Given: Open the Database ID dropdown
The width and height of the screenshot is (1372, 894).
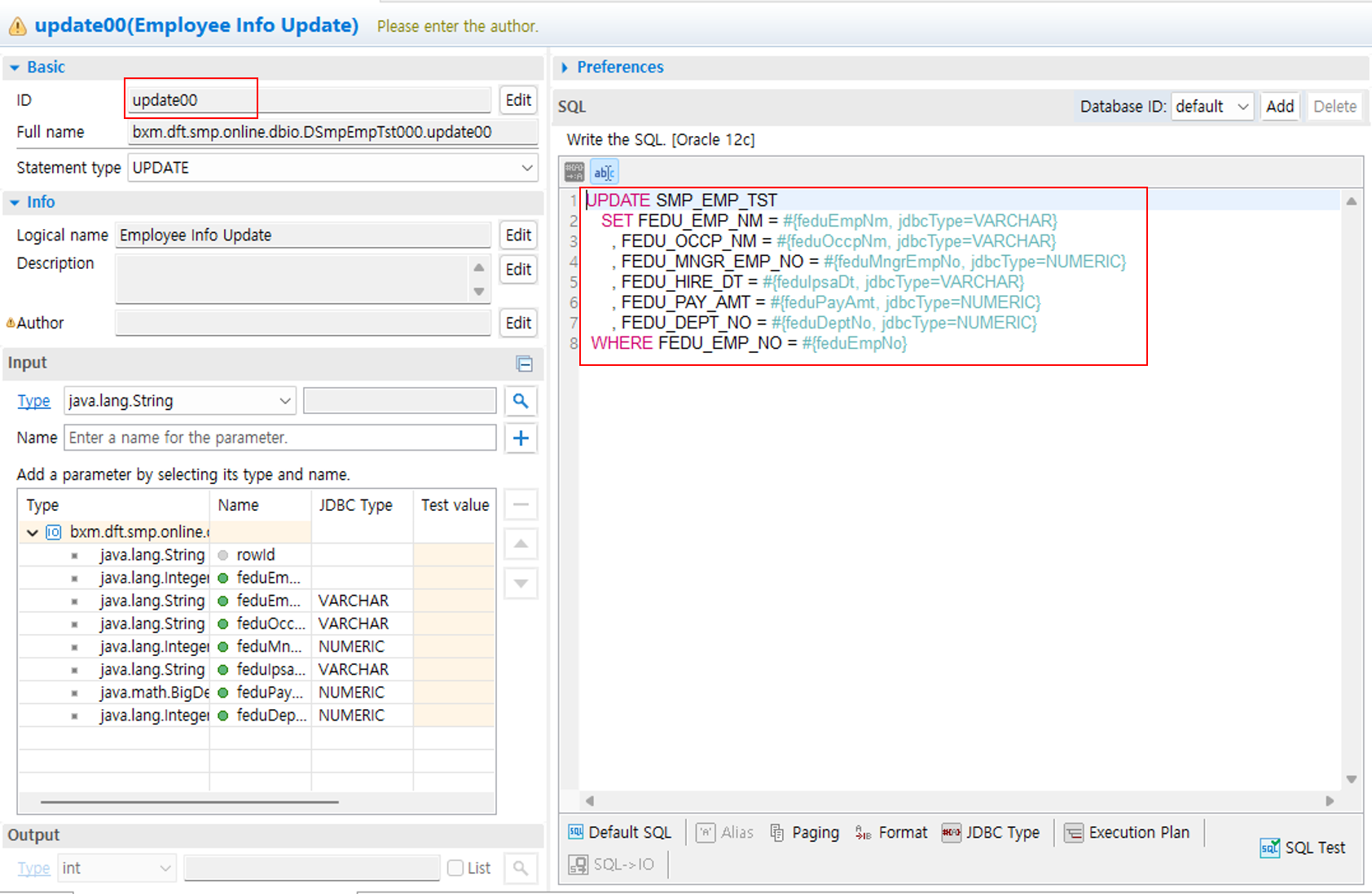Looking at the screenshot, I should (1211, 107).
